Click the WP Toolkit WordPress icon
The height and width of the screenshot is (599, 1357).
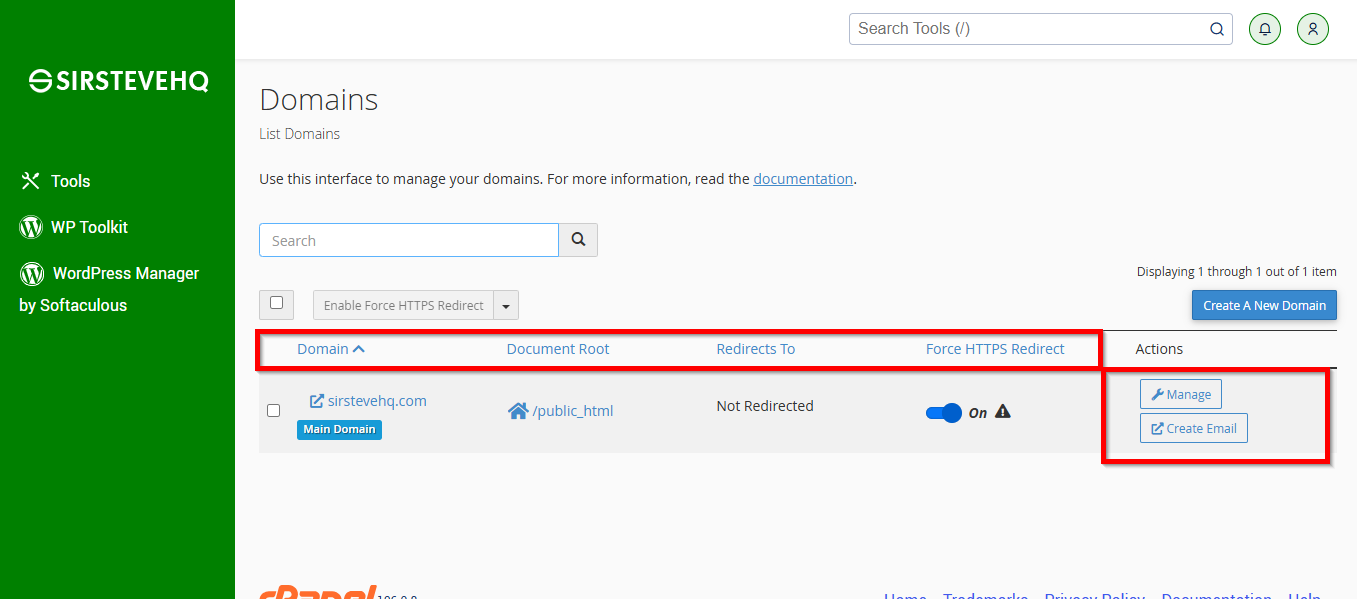click(x=31, y=227)
